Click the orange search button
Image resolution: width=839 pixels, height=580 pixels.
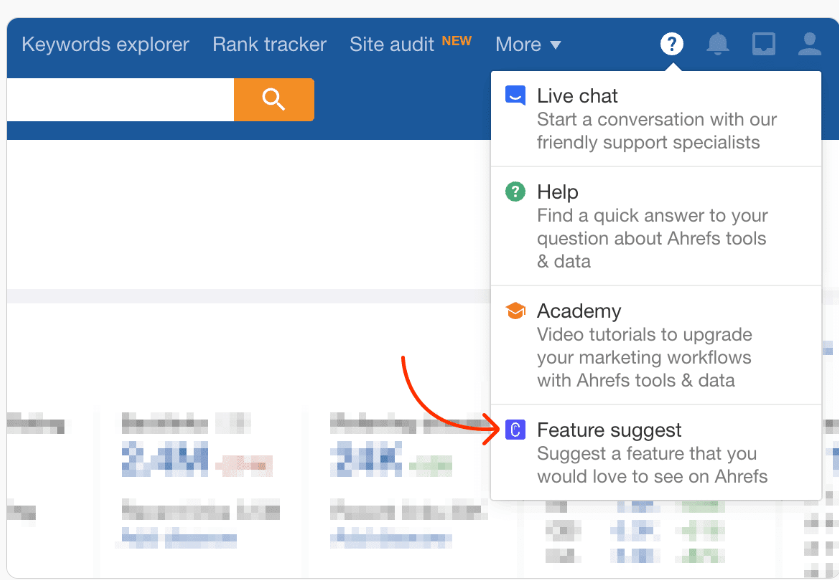(x=274, y=100)
